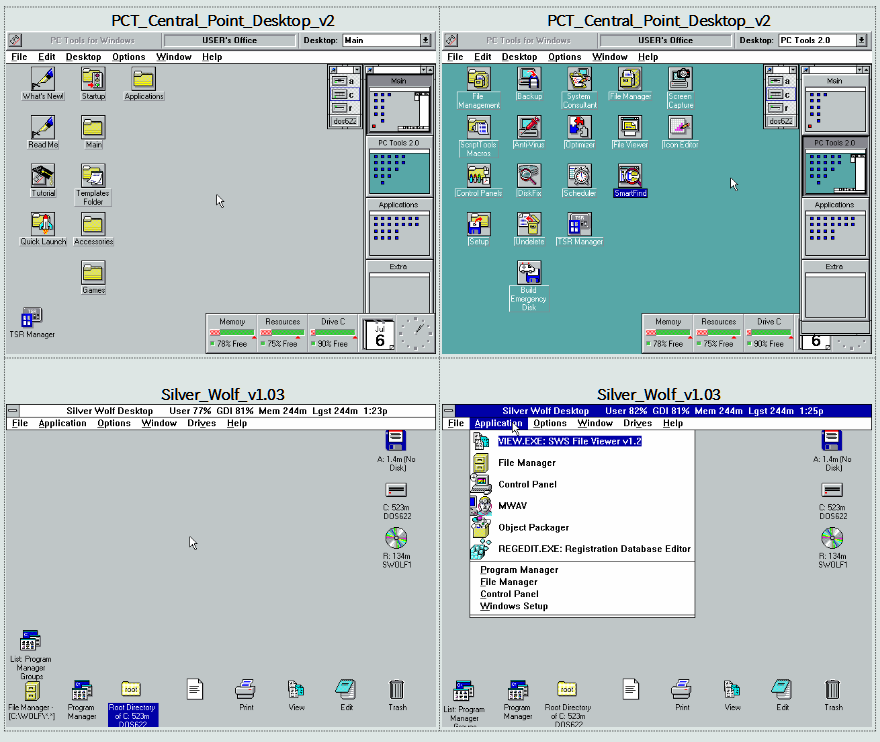This screenshot has width=880, height=742.
Task: Open Drives menu in Silver Wolf window showing 1:23p
Action: click(201, 423)
